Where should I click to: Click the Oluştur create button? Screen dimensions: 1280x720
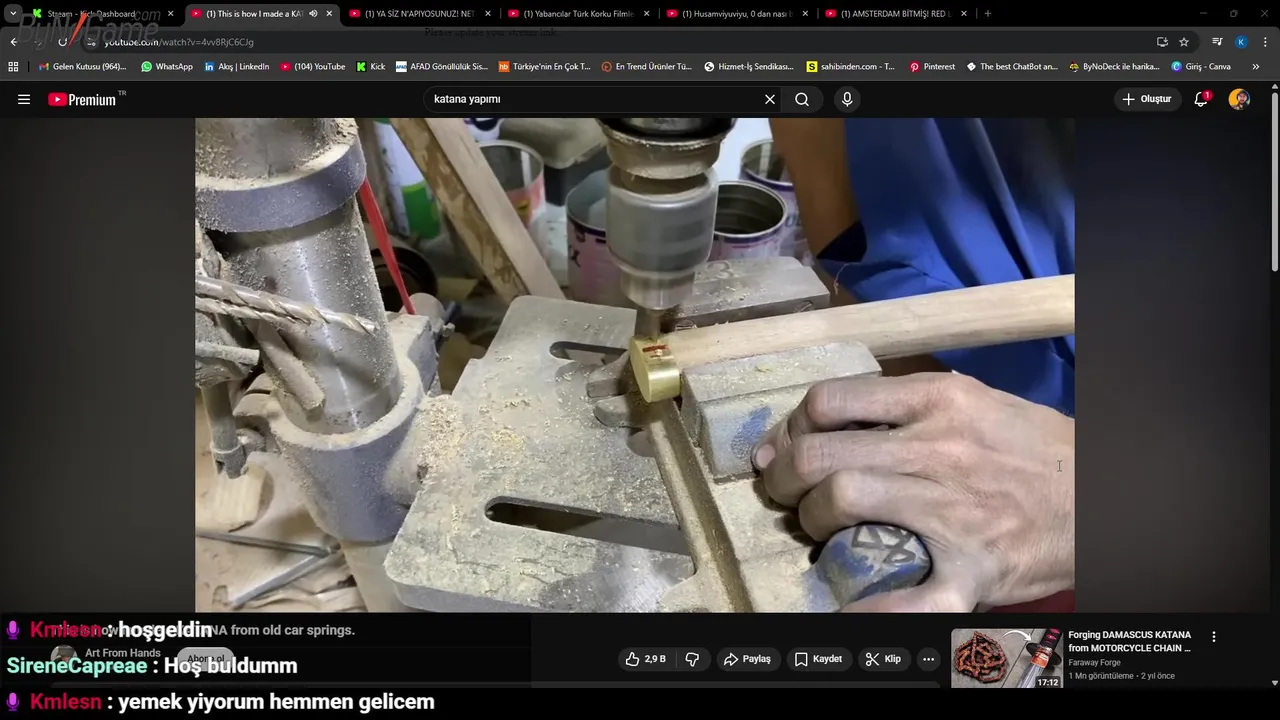point(1146,99)
